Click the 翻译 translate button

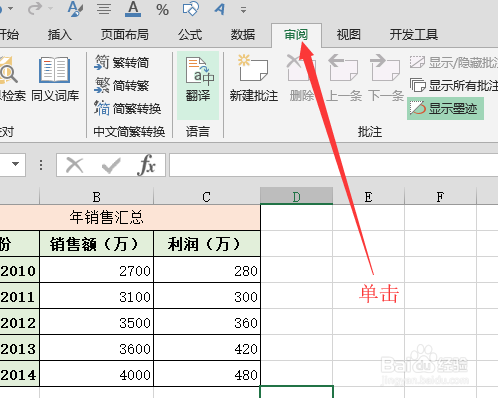[x=198, y=85]
